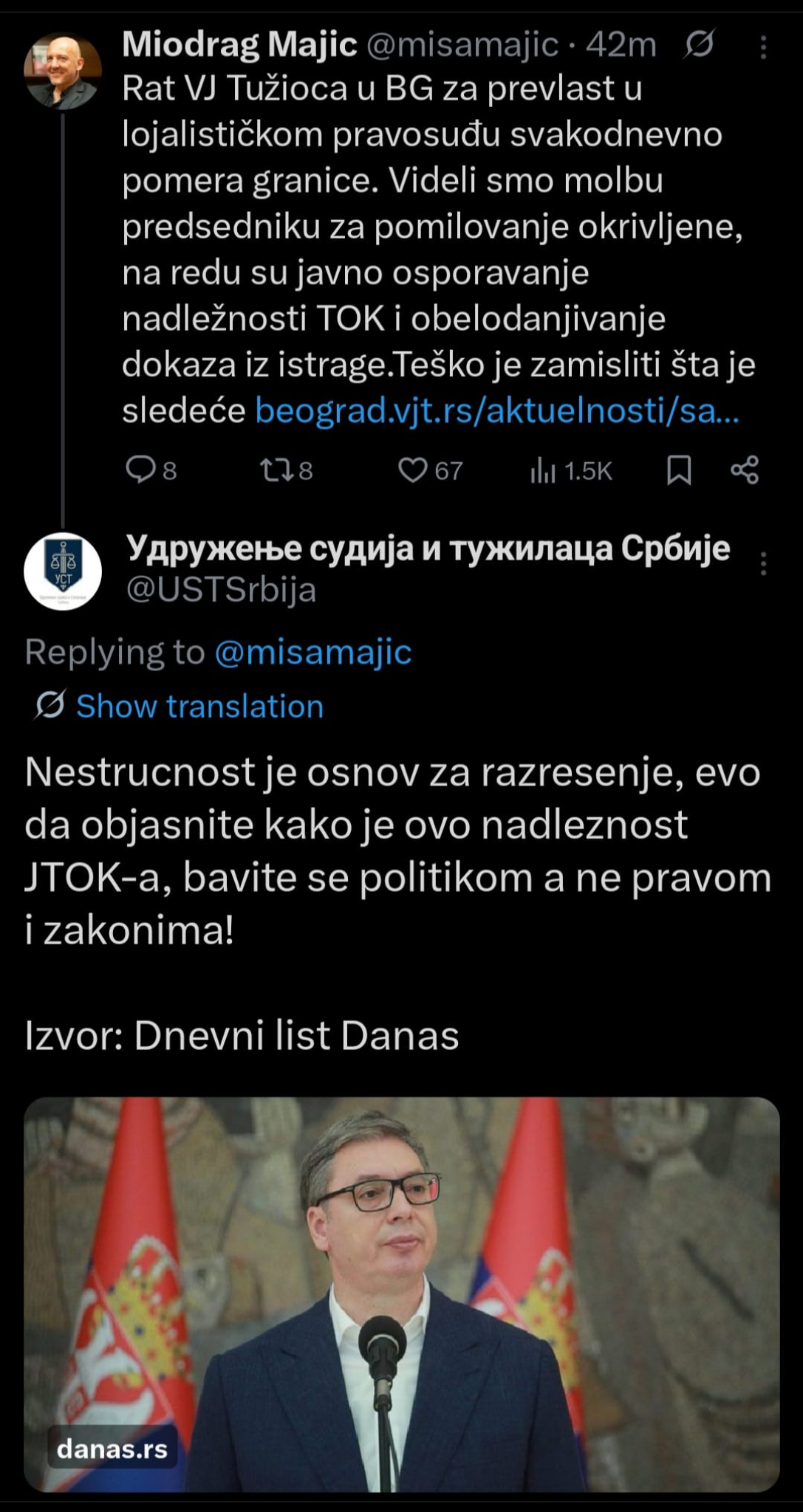
Task: Open the Miodrag Majic display name
Action: 239,45
